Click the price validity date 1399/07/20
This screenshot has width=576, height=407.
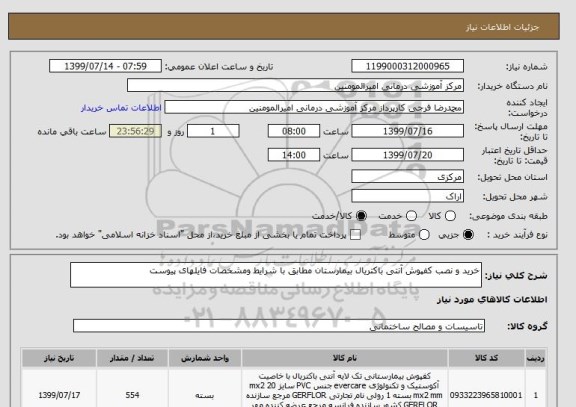point(407,155)
